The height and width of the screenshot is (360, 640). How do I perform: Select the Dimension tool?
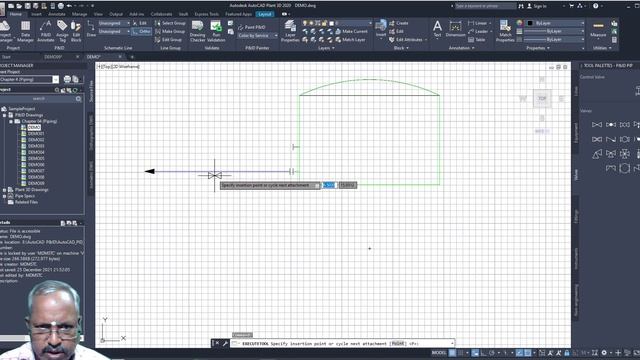[455, 29]
